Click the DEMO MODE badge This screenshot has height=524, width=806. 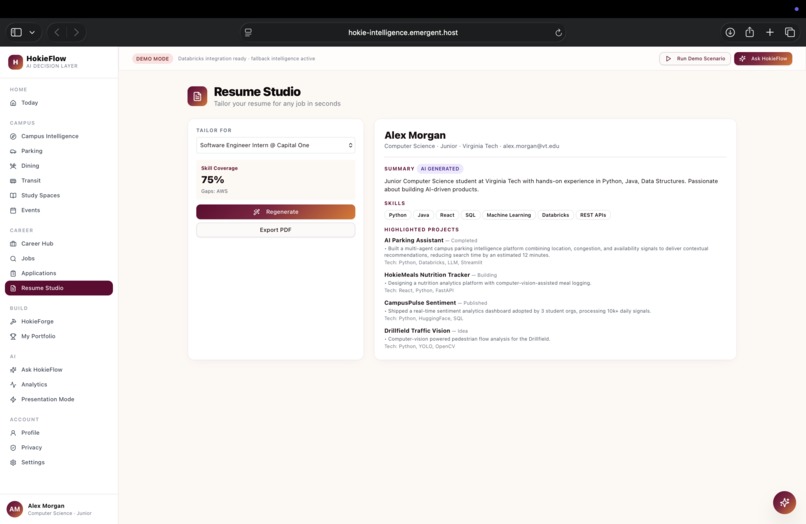tap(153, 59)
